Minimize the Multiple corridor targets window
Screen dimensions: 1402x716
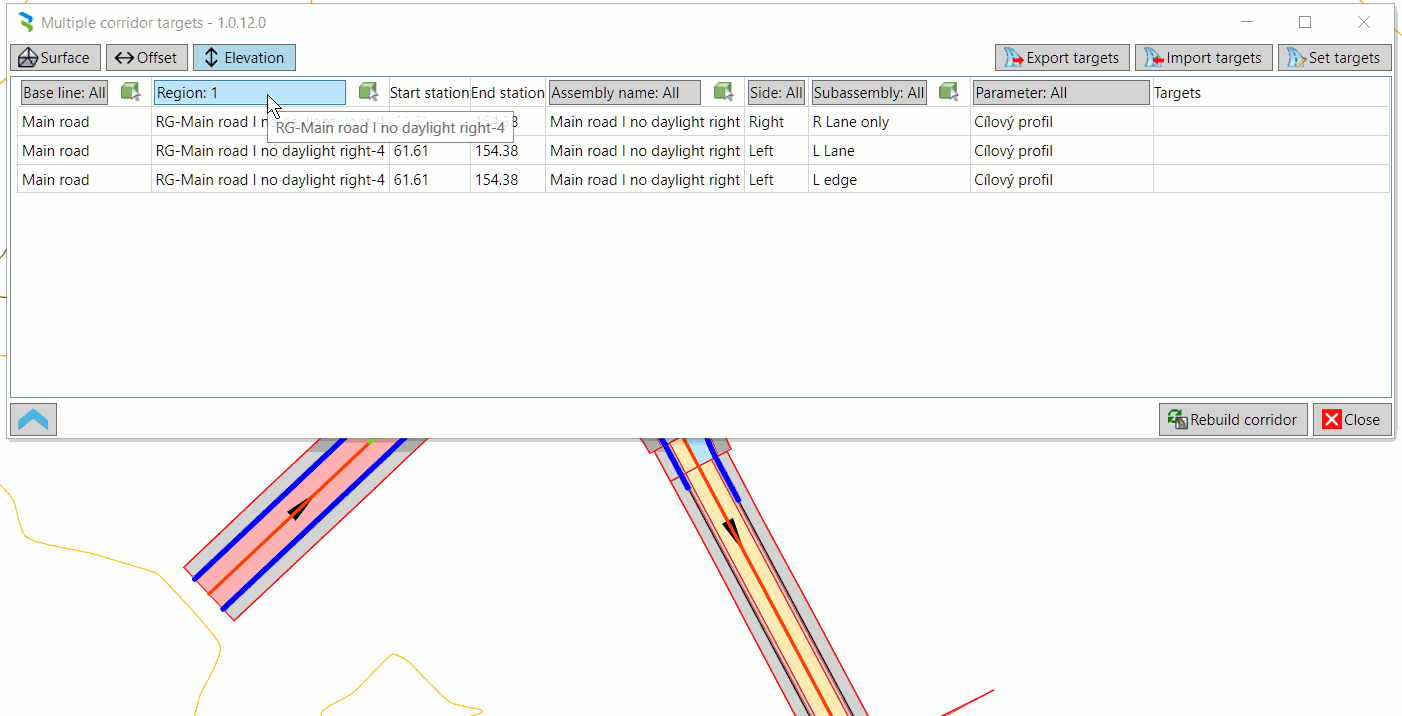(x=1247, y=22)
